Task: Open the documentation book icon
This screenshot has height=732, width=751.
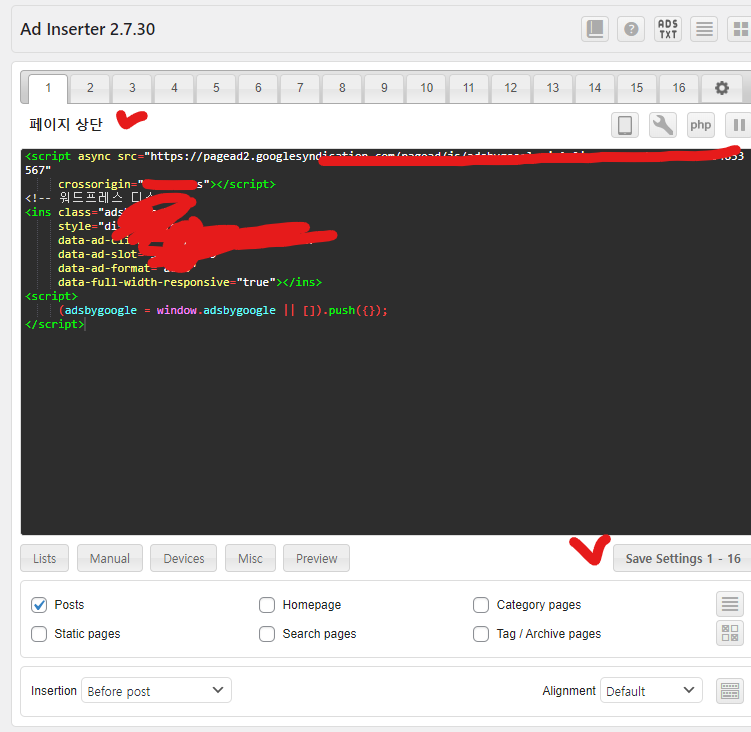Action: 595,29
